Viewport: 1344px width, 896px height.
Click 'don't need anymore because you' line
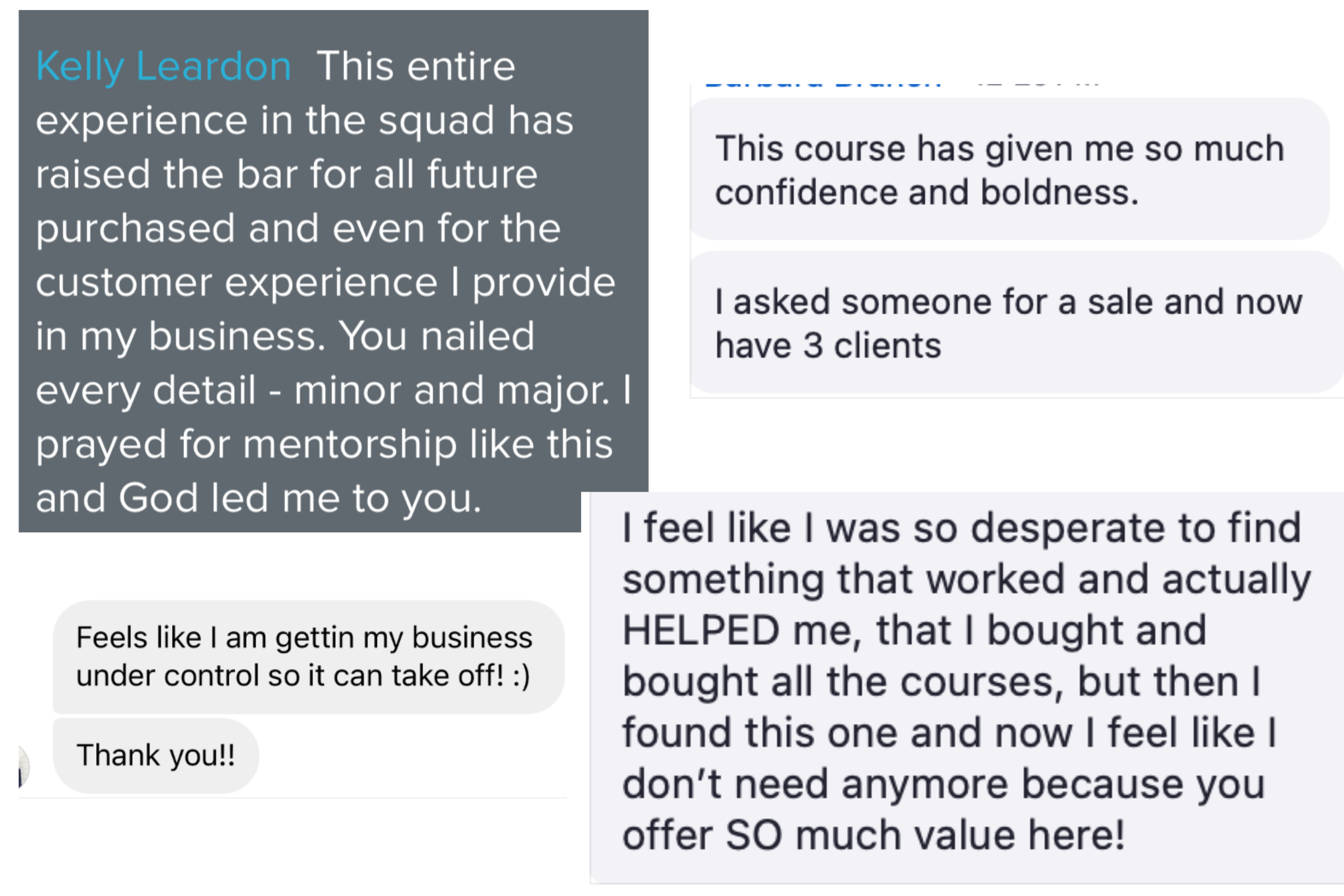[944, 784]
